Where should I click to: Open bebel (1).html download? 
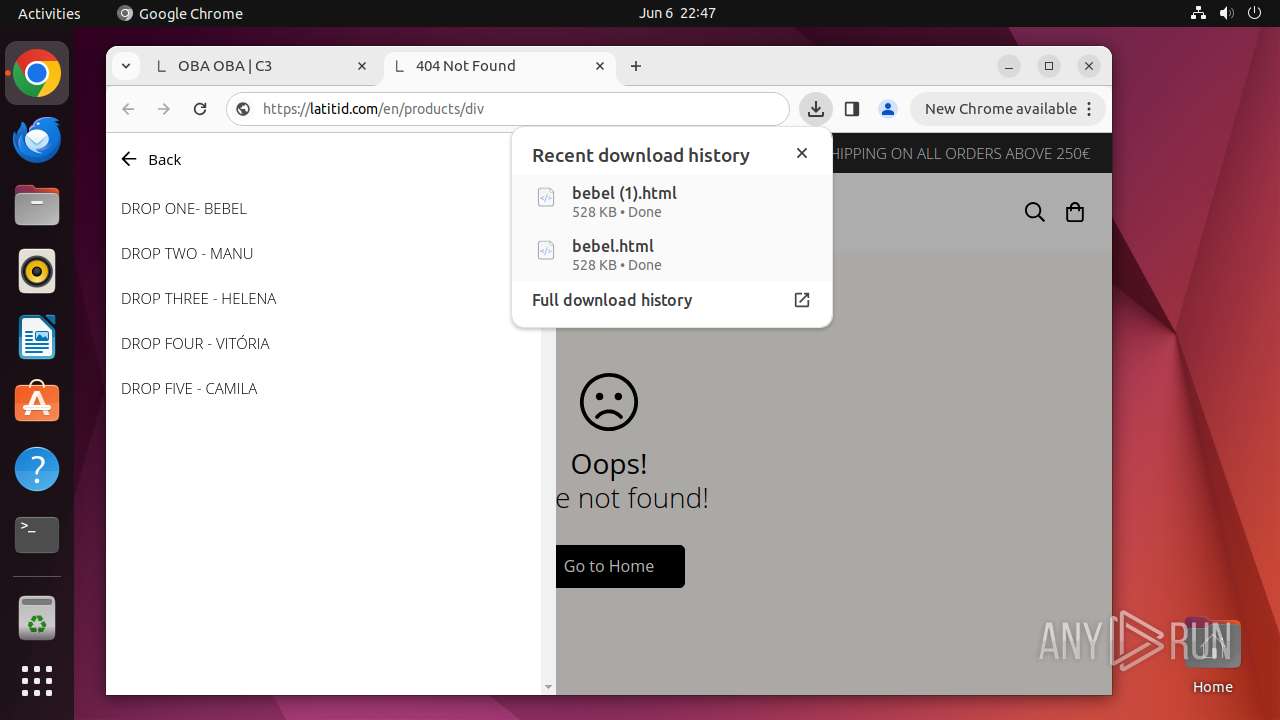tap(672, 201)
